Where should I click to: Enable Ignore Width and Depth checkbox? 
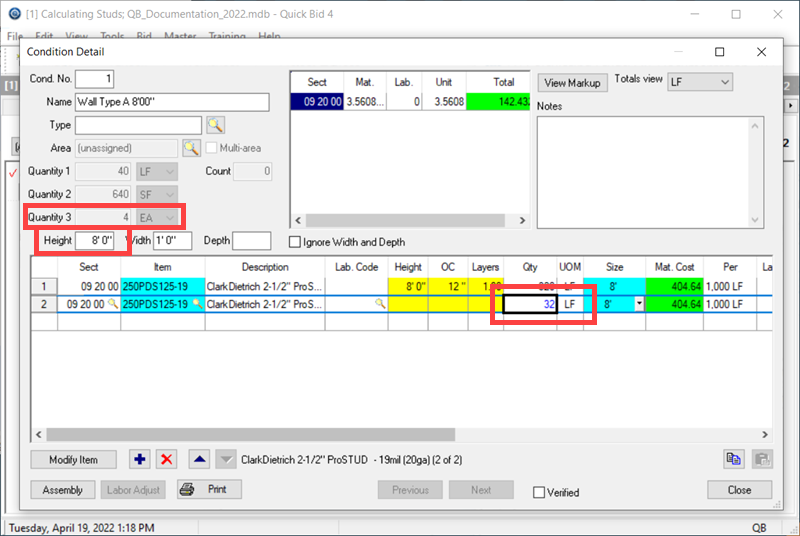pyautogui.click(x=295, y=242)
